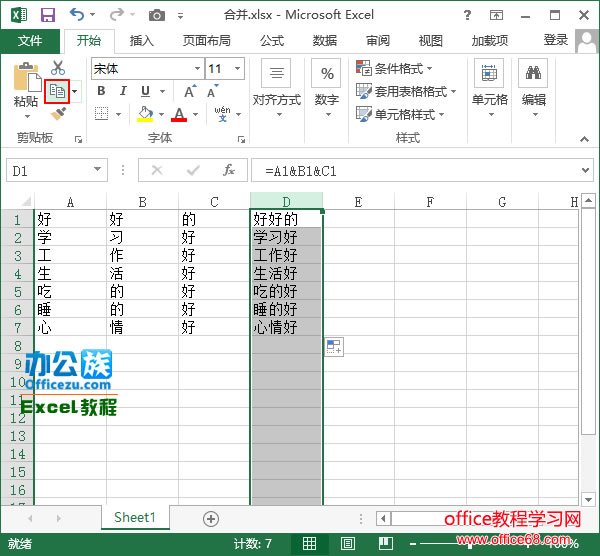The width and height of the screenshot is (600, 556).
Task: Click the insert function fx button
Action: tap(229, 170)
